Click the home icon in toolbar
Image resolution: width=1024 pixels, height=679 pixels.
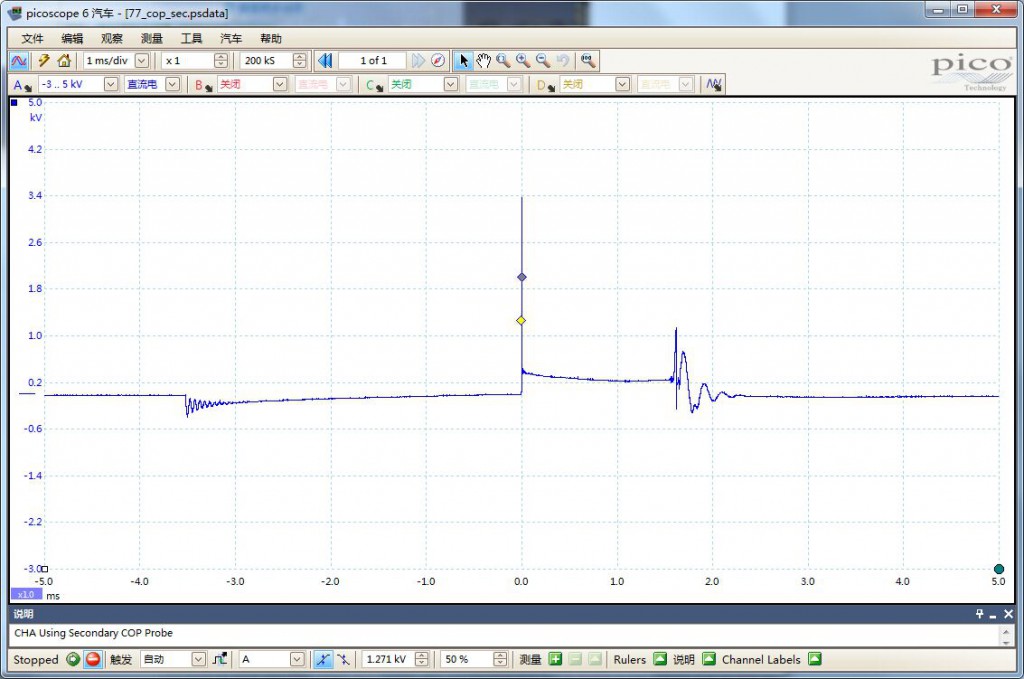click(64, 61)
